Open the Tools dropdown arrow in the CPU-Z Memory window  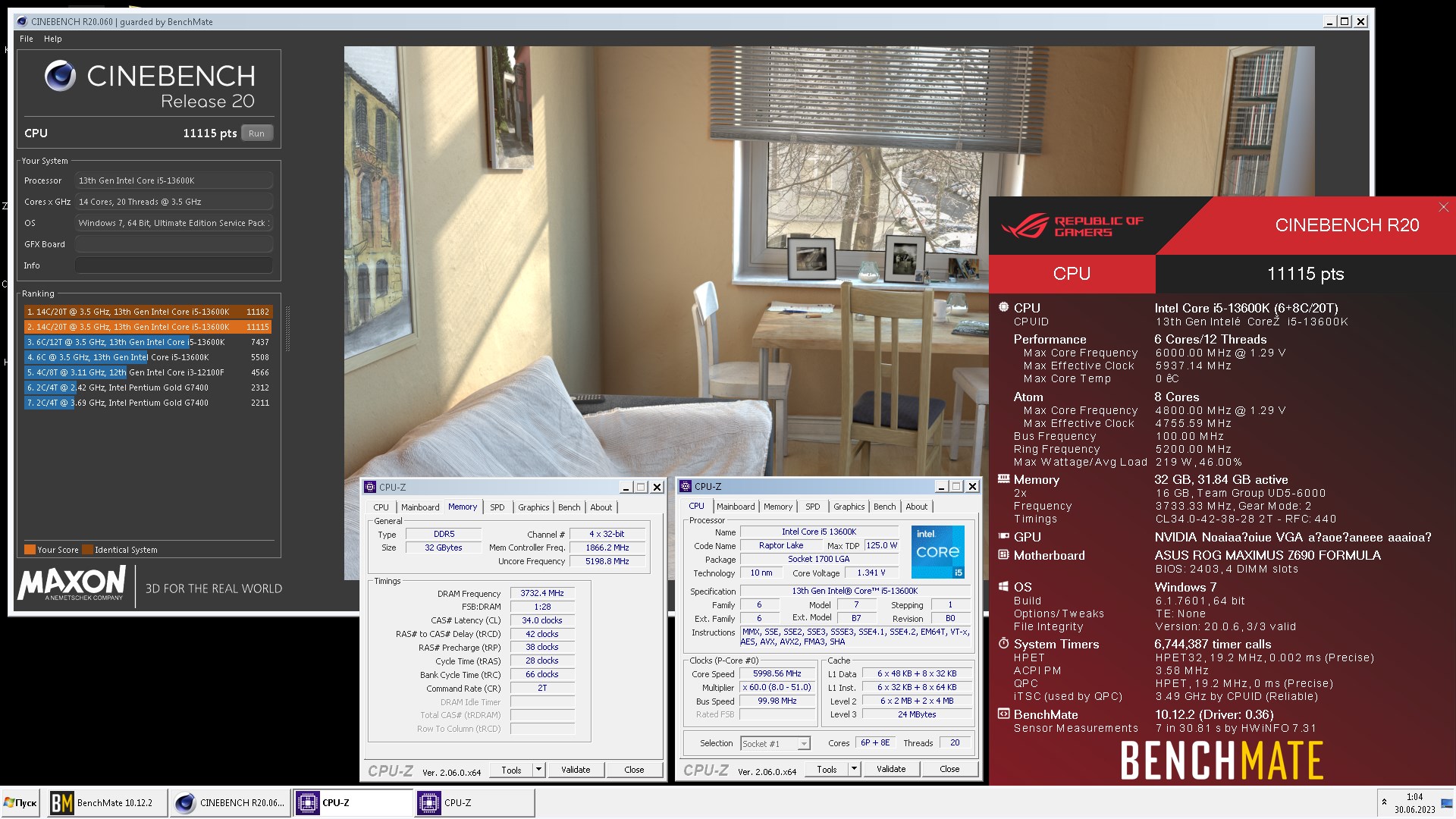[538, 770]
